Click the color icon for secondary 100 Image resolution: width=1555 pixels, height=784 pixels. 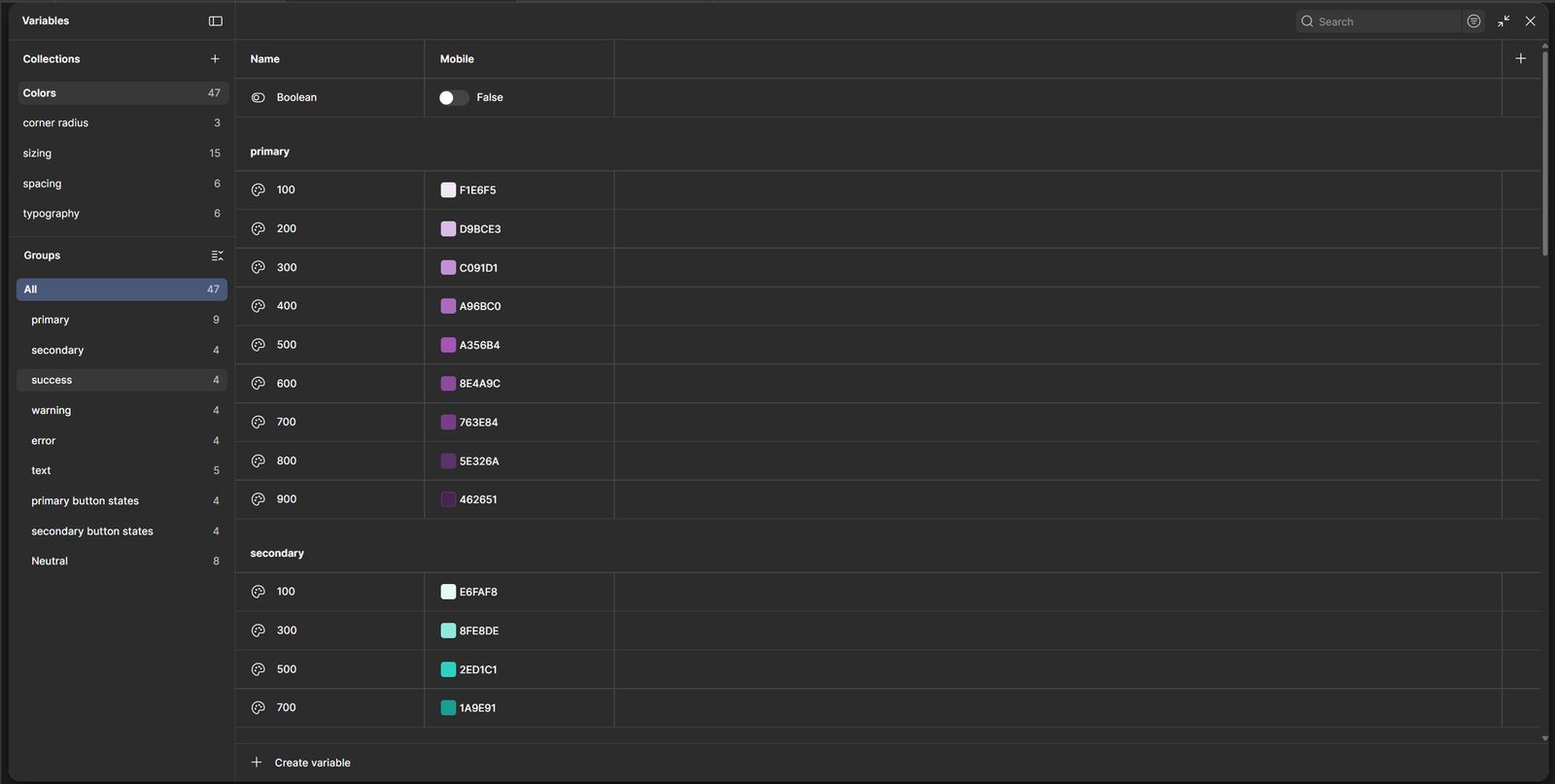(x=259, y=592)
